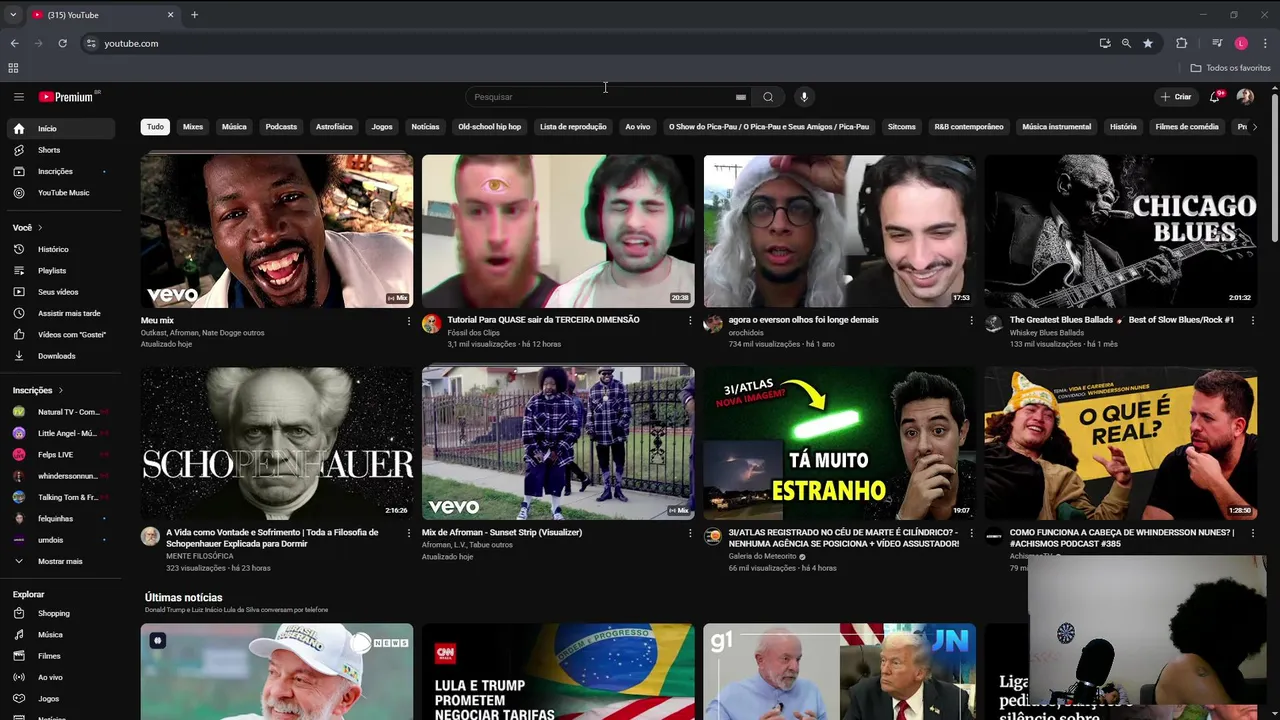Open options for Sunset Strip mix
Viewport: 1280px width, 720px height.
(x=689, y=533)
